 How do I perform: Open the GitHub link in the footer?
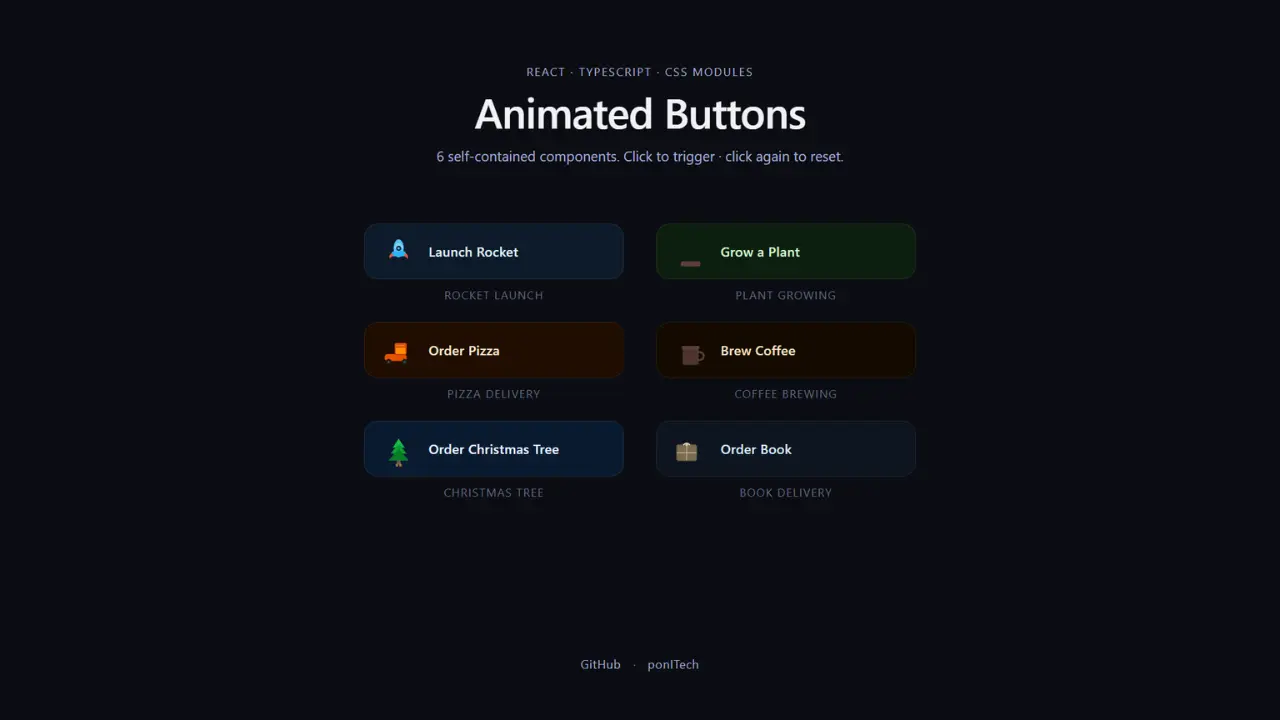pos(600,664)
